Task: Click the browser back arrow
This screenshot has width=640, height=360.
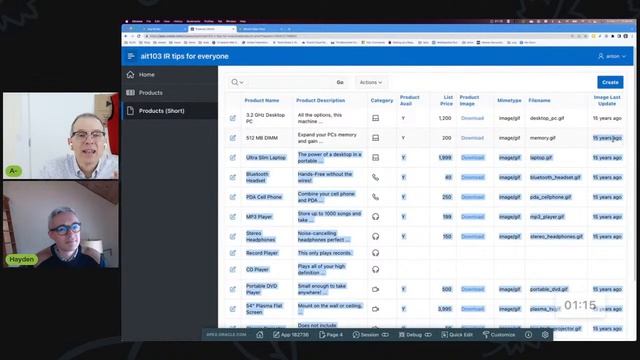Action: 126,36
